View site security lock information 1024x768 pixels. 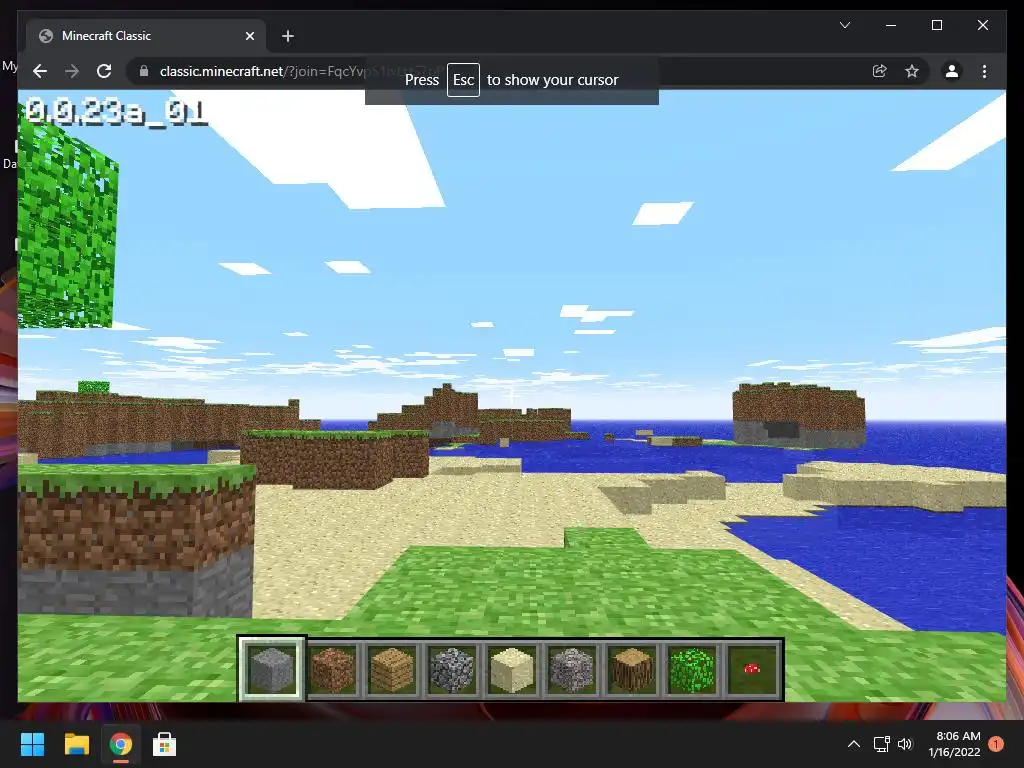click(x=144, y=71)
